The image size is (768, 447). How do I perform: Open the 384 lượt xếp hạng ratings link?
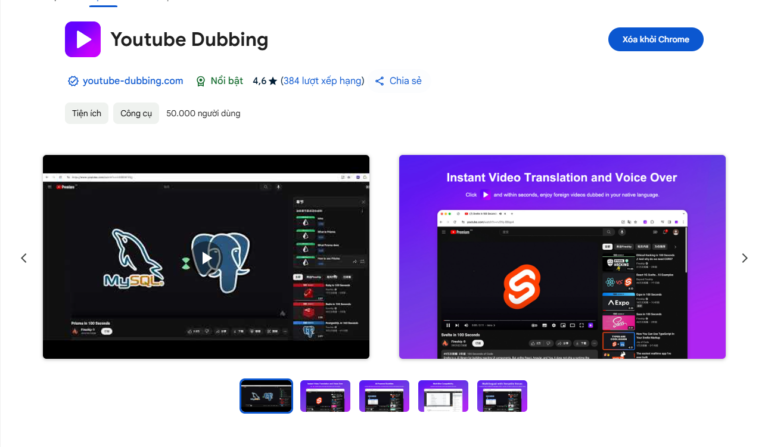coord(322,81)
